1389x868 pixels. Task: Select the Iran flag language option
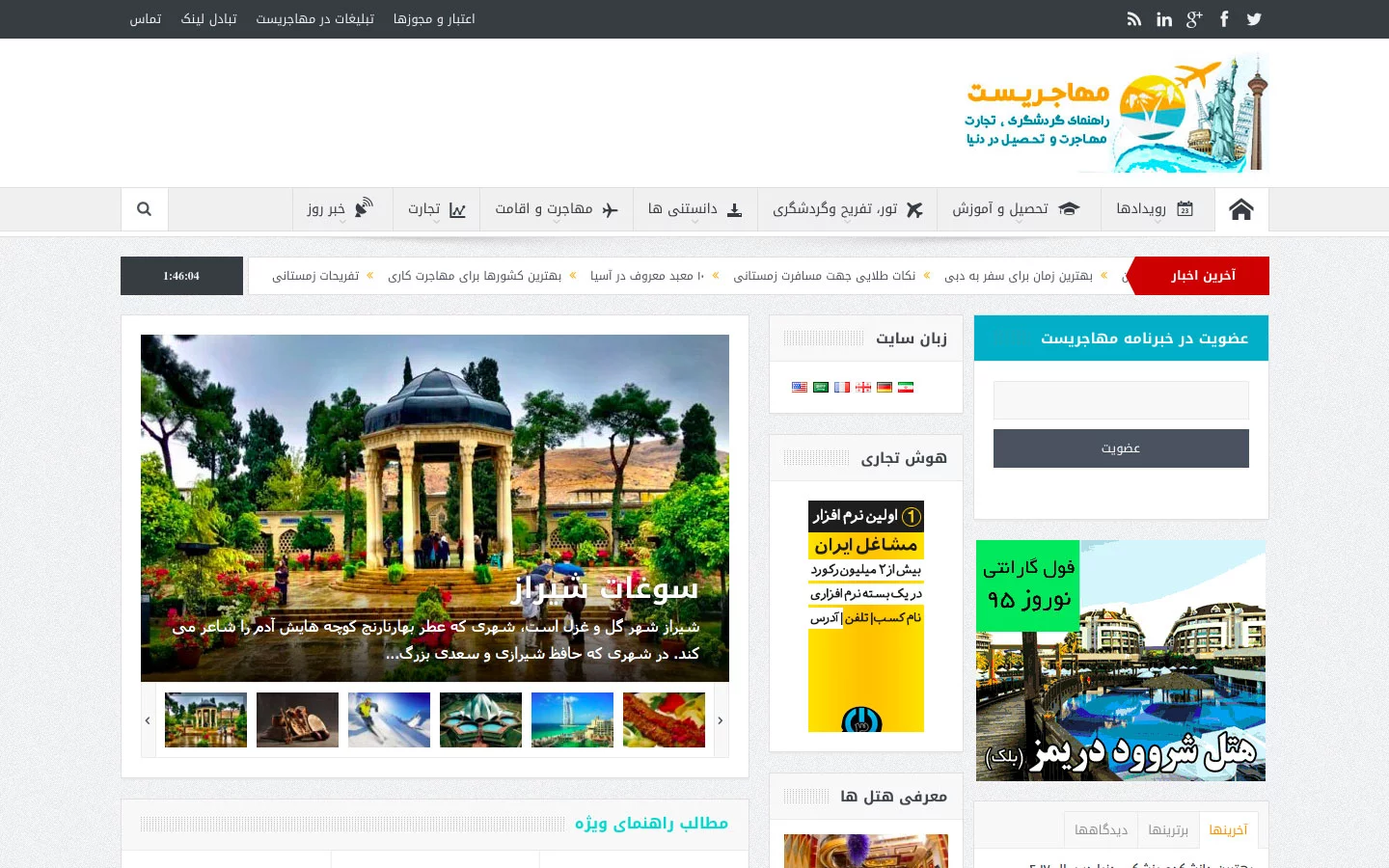905,387
